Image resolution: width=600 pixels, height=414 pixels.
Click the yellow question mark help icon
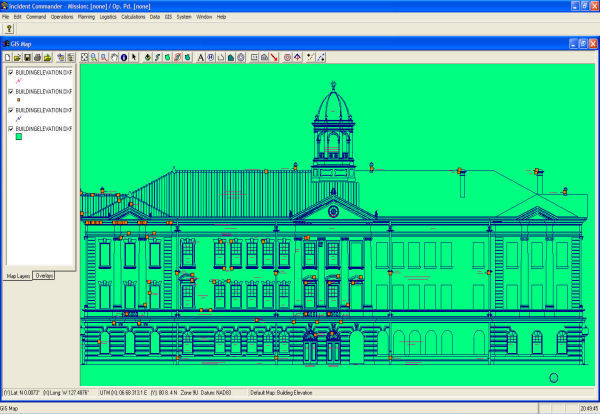click(x=9, y=29)
